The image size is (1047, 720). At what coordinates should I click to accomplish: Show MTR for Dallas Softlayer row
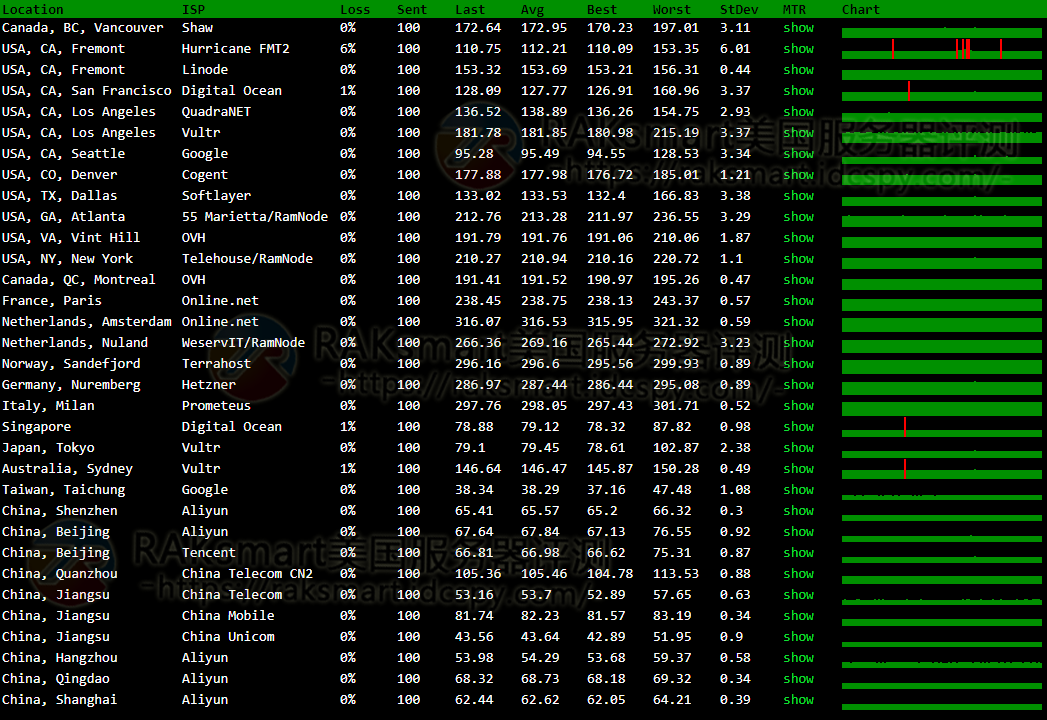point(798,196)
